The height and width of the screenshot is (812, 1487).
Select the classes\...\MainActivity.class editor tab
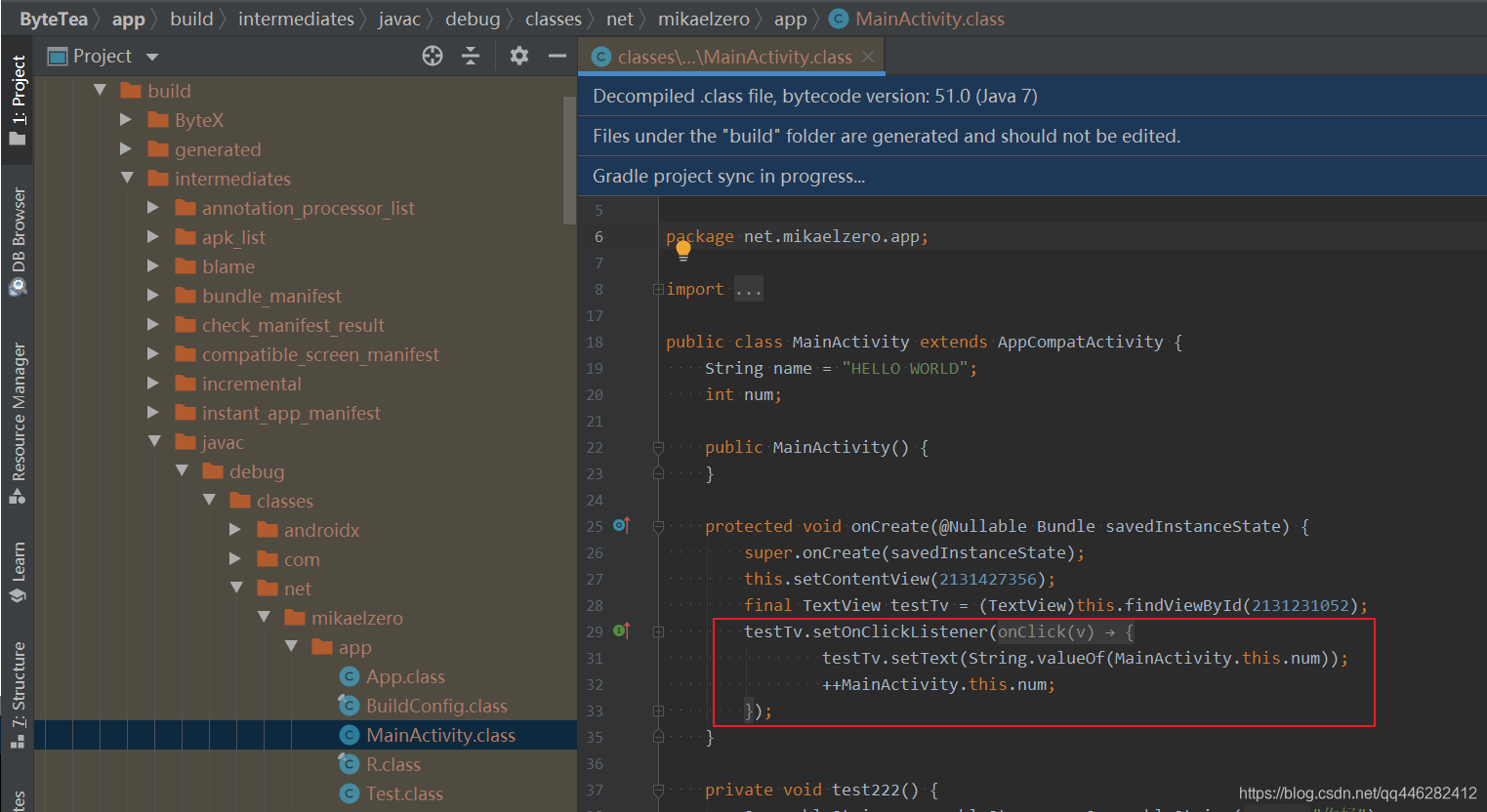(732, 58)
